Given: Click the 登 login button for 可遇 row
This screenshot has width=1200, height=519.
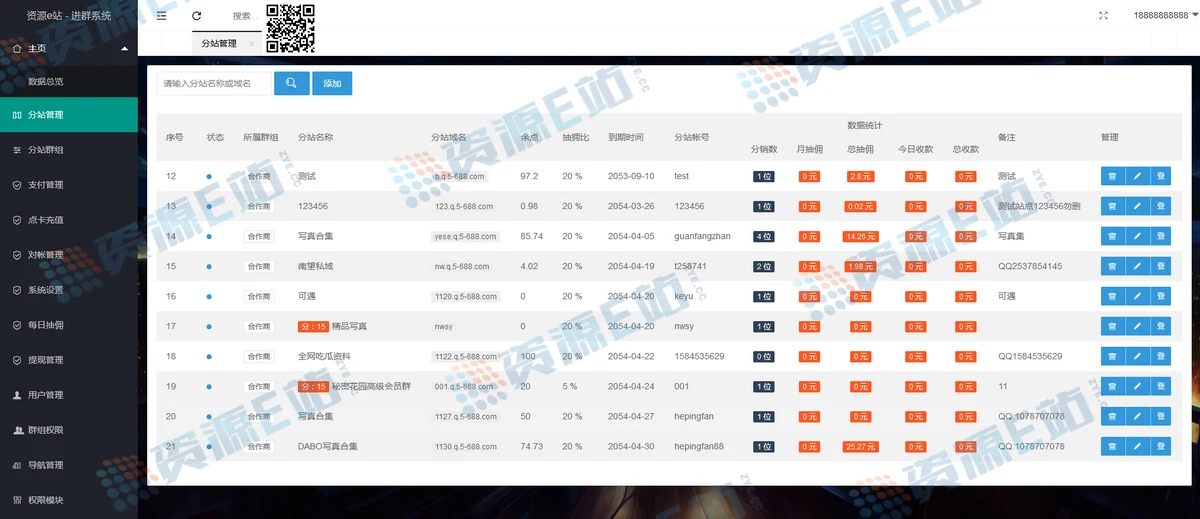Looking at the screenshot, I should click(x=1160, y=296).
